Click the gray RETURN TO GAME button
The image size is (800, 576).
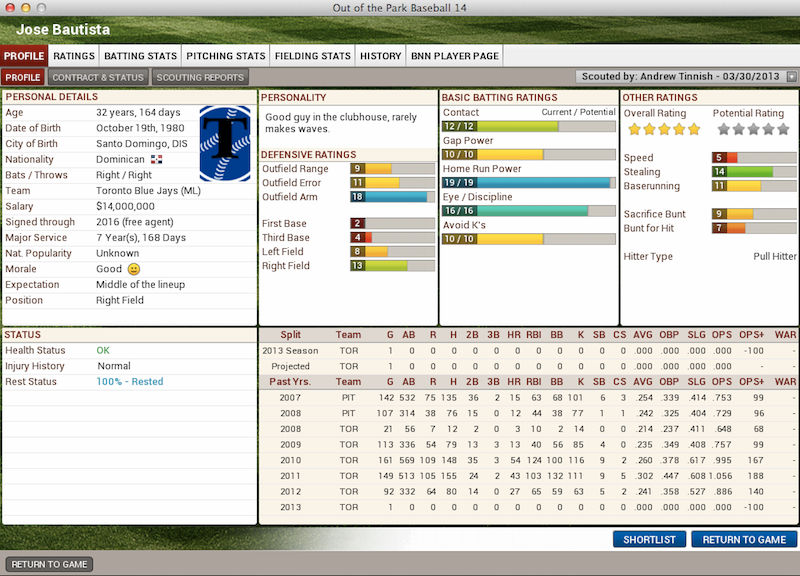(x=49, y=564)
